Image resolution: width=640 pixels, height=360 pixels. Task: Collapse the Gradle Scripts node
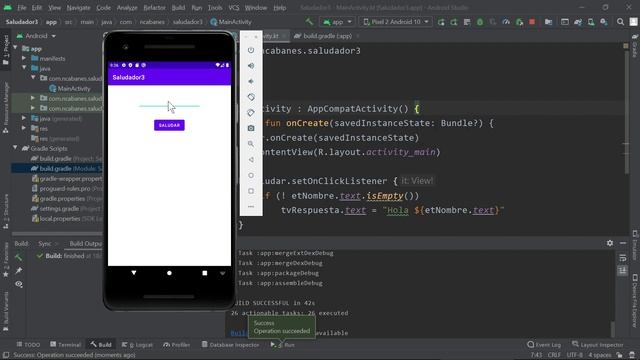click(x=16, y=148)
